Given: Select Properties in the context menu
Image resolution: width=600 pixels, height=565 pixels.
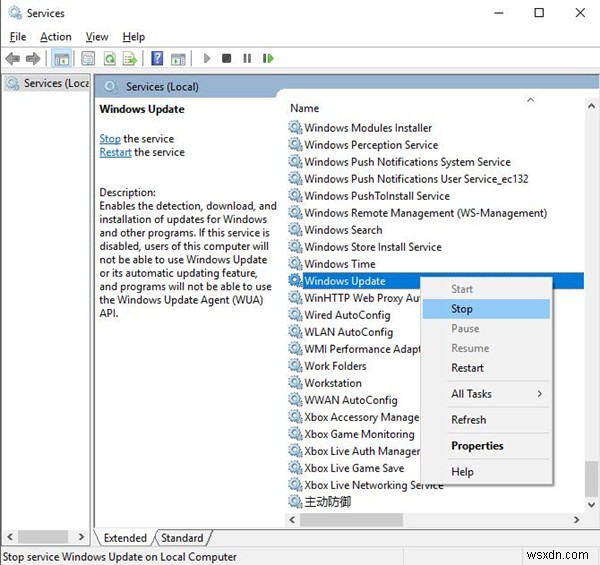Looking at the screenshot, I should coord(477,446).
